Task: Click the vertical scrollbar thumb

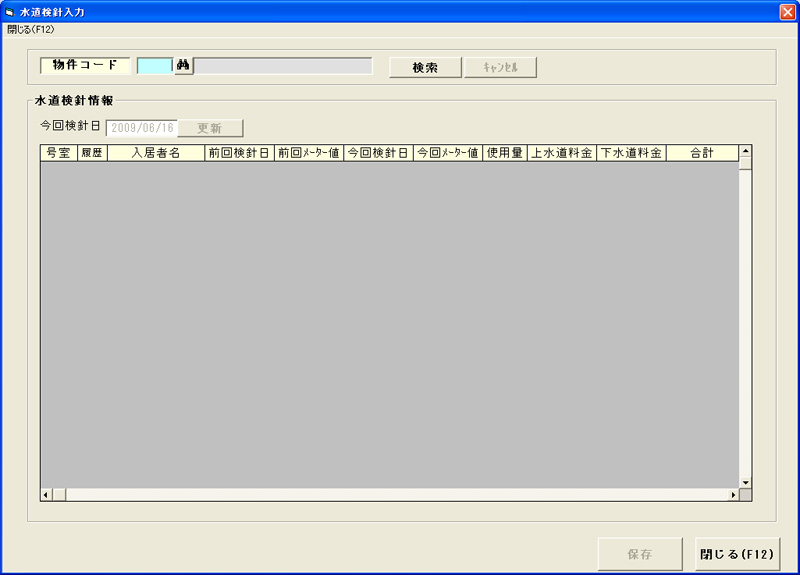Action: tap(745, 164)
